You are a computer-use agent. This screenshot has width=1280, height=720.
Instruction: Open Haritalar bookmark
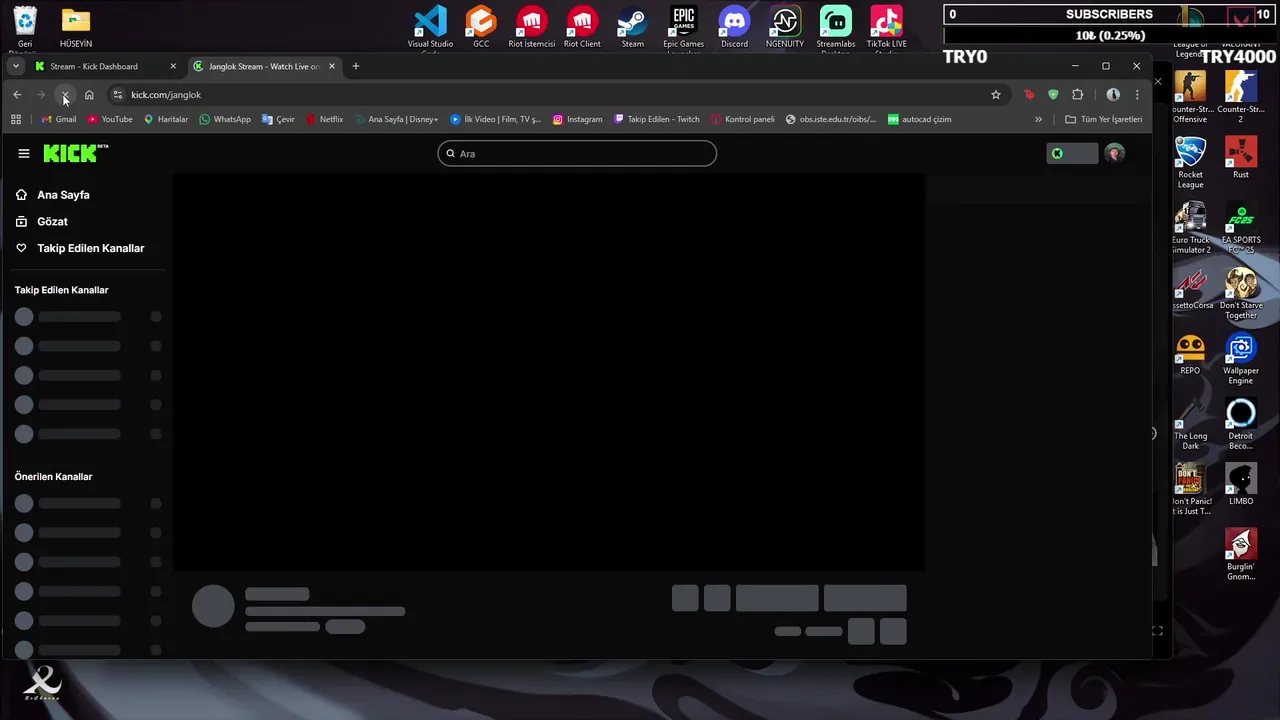click(x=166, y=119)
